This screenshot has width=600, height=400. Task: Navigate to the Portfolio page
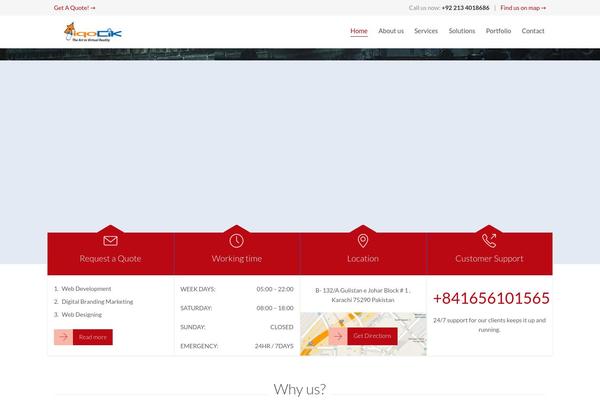[498, 31]
